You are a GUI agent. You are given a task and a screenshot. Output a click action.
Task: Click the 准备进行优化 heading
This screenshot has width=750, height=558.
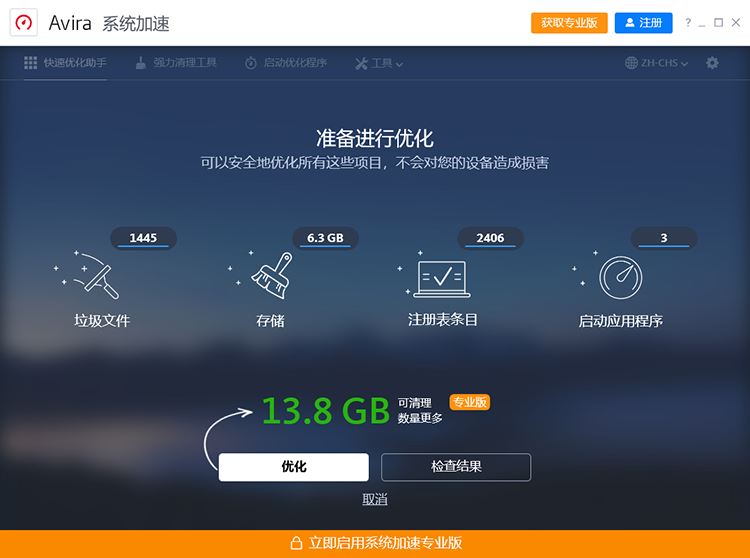(375, 139)
